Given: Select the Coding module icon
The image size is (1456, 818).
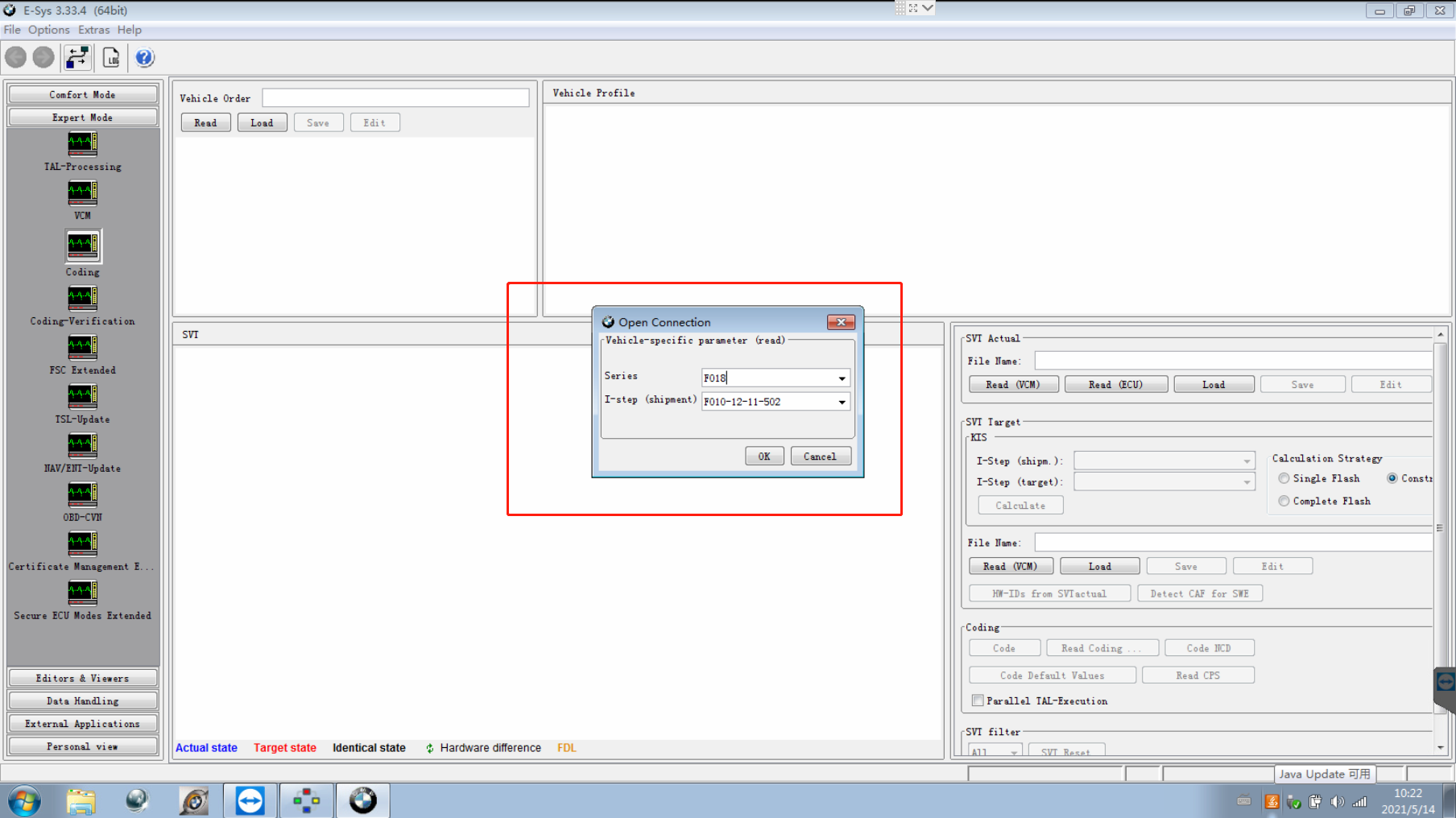Looking at the screenshot, I should [x=82, y=246].
